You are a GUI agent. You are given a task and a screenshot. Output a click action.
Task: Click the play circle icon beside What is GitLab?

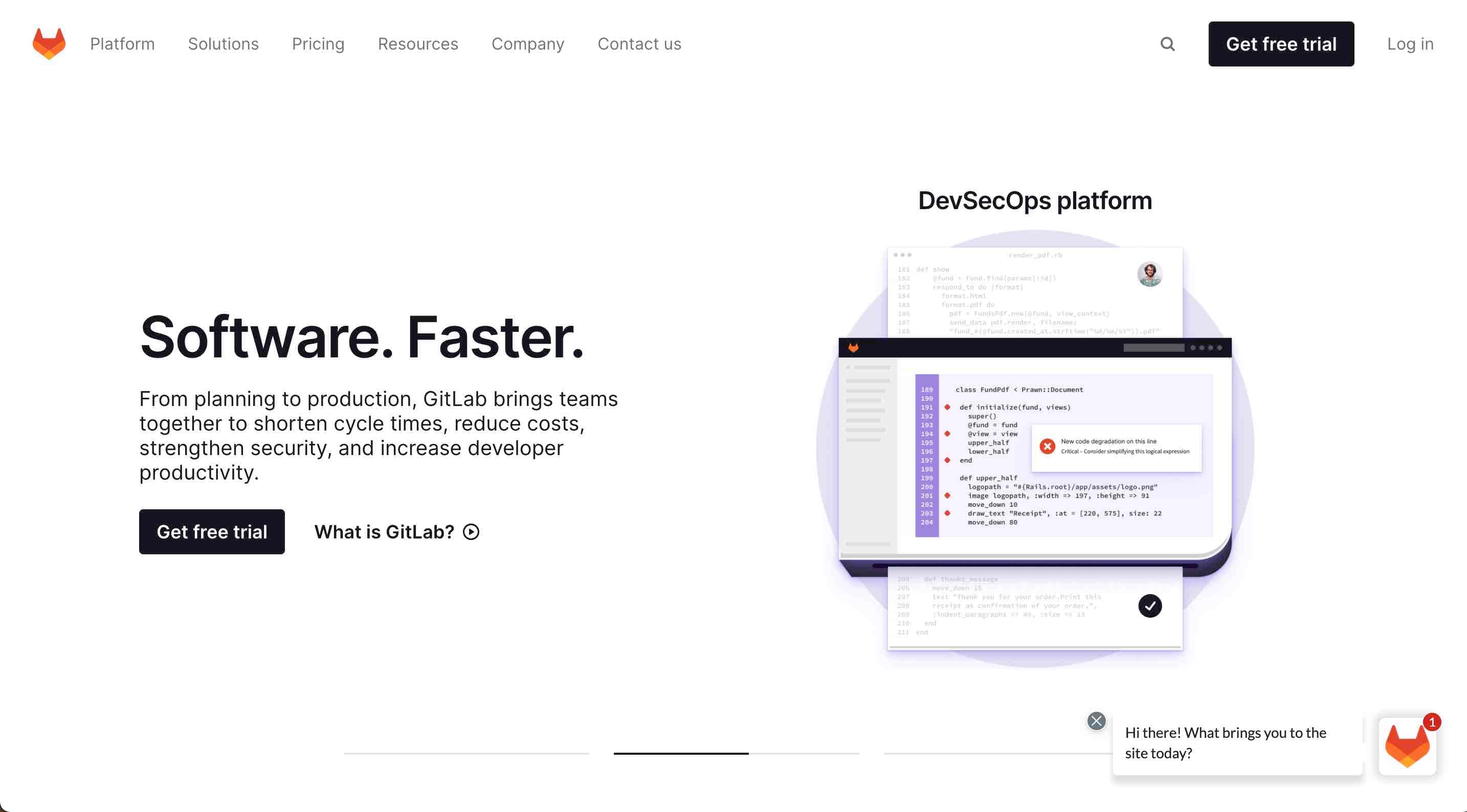pos(471,532)
